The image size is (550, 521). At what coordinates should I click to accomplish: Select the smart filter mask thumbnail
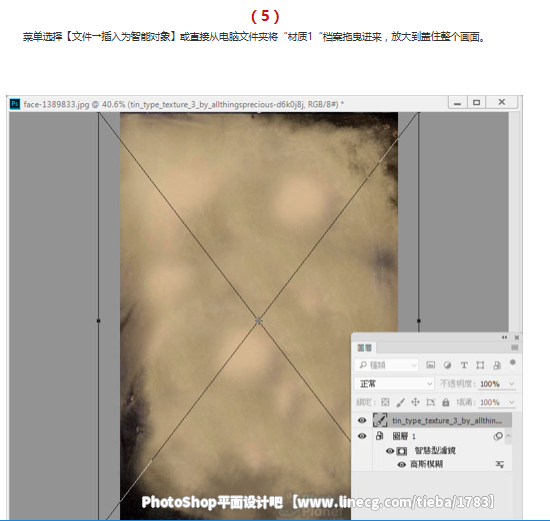402,451
